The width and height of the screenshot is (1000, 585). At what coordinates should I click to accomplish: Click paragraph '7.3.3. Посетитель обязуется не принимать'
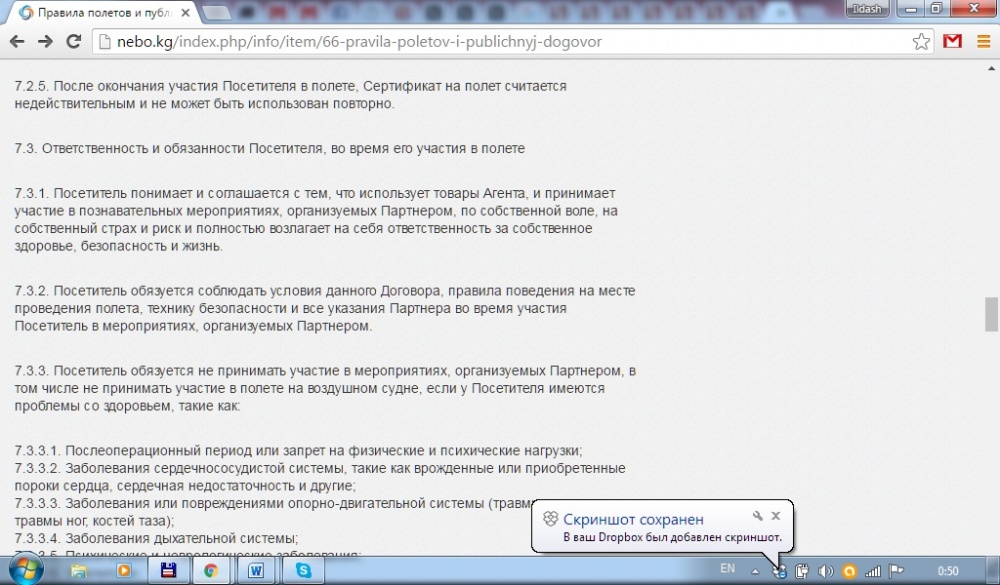click(x=325, y=388)
